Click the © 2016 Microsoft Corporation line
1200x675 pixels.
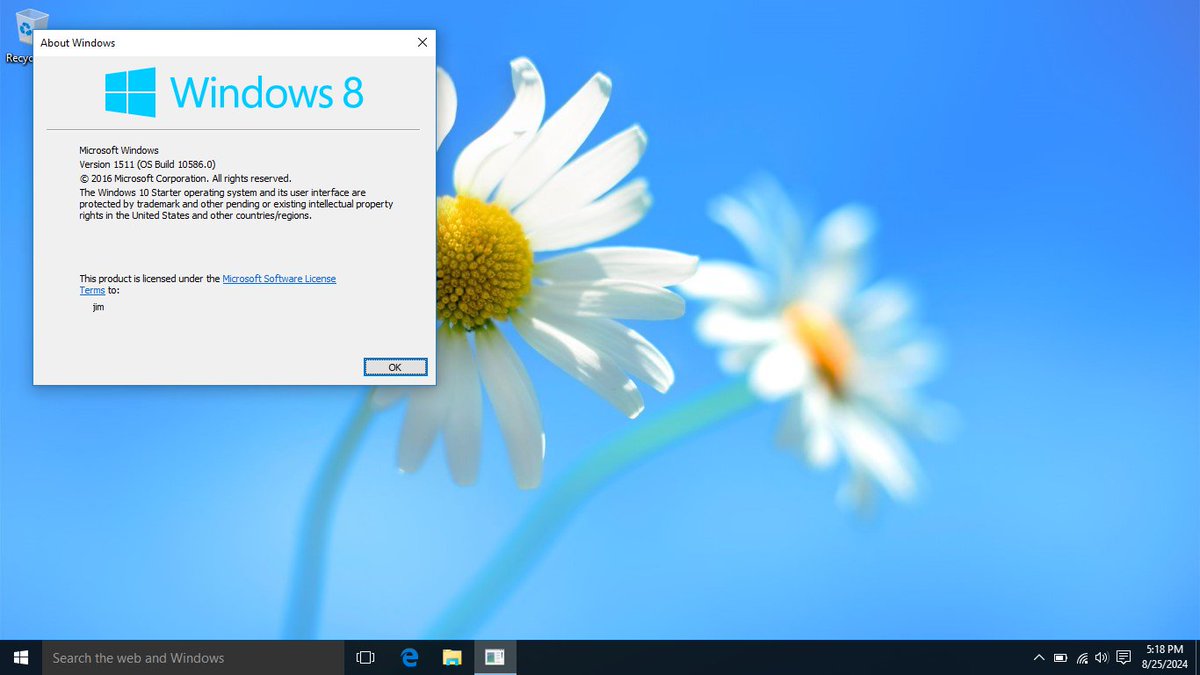click(185, 178)
